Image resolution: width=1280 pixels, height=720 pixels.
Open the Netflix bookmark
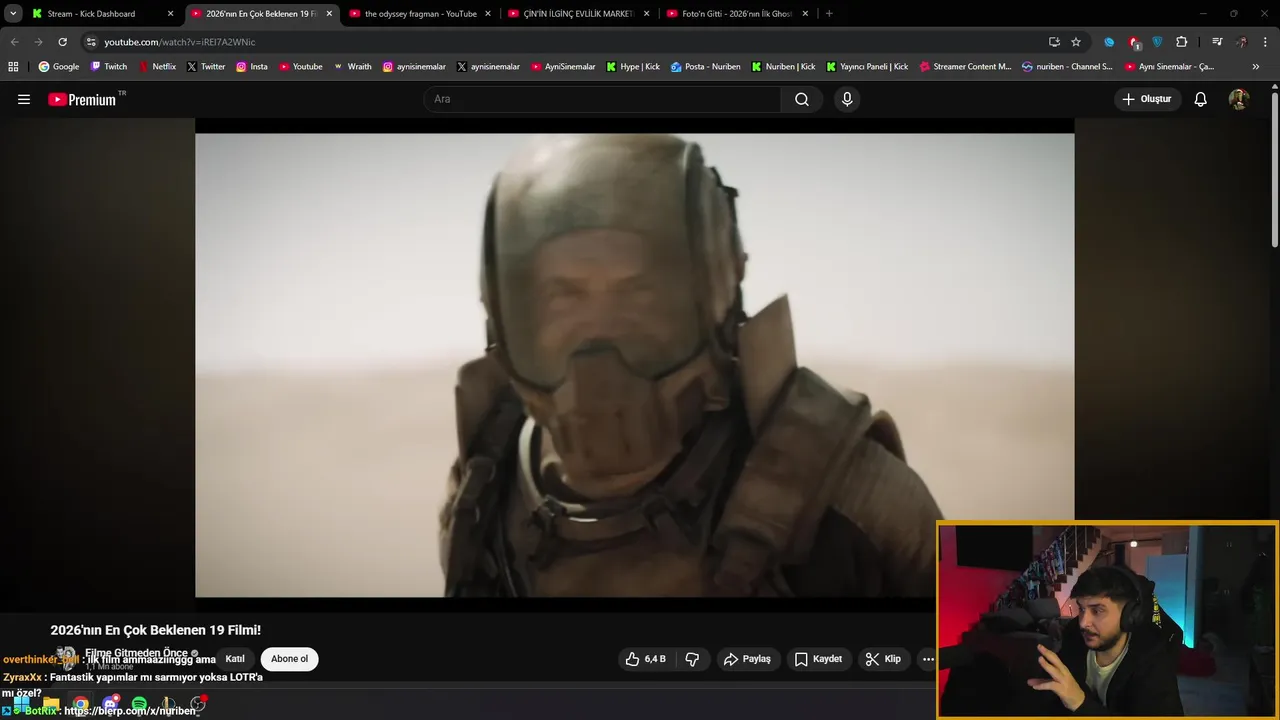[157, 67]
